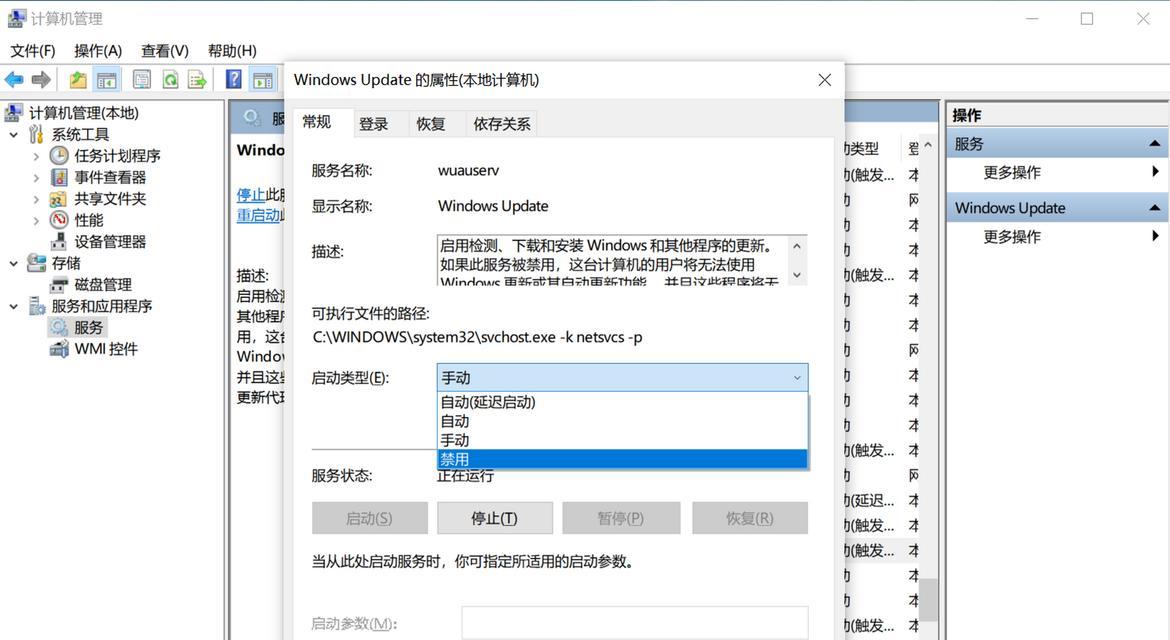This screenshot has height=640, width=1170.
Task: Click the title bar app icon of 计算机管理
Action: (16, 19)
